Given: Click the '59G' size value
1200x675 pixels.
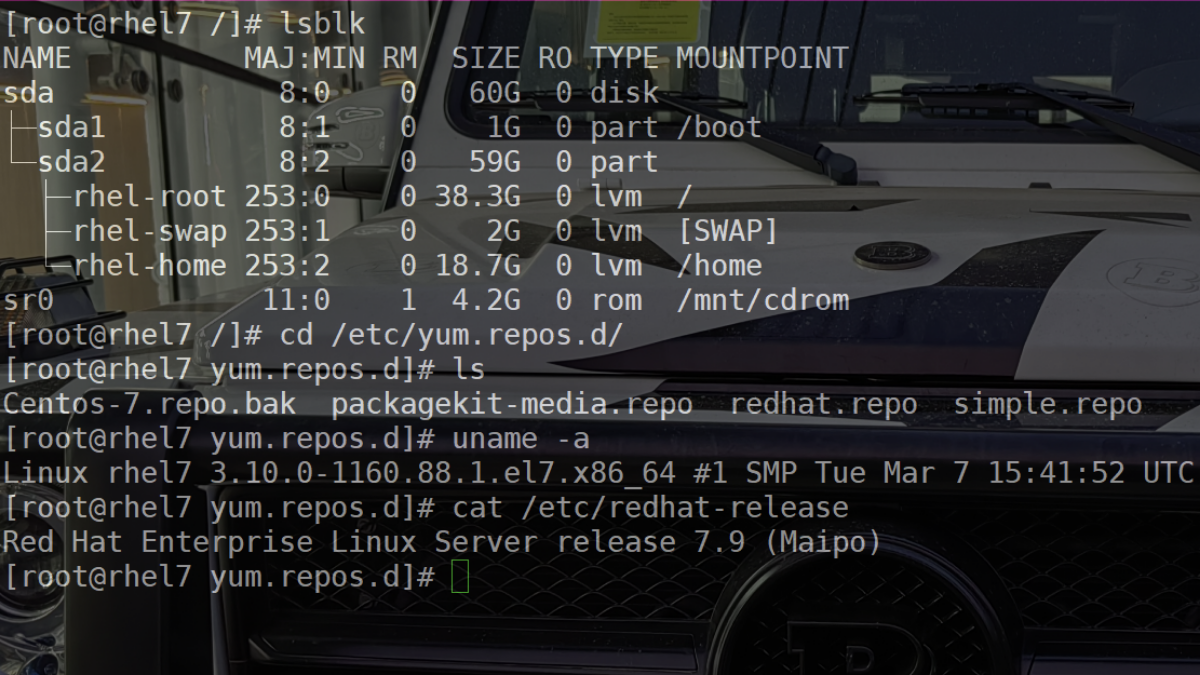Looking at the screenshot, I should pos(495,162).
